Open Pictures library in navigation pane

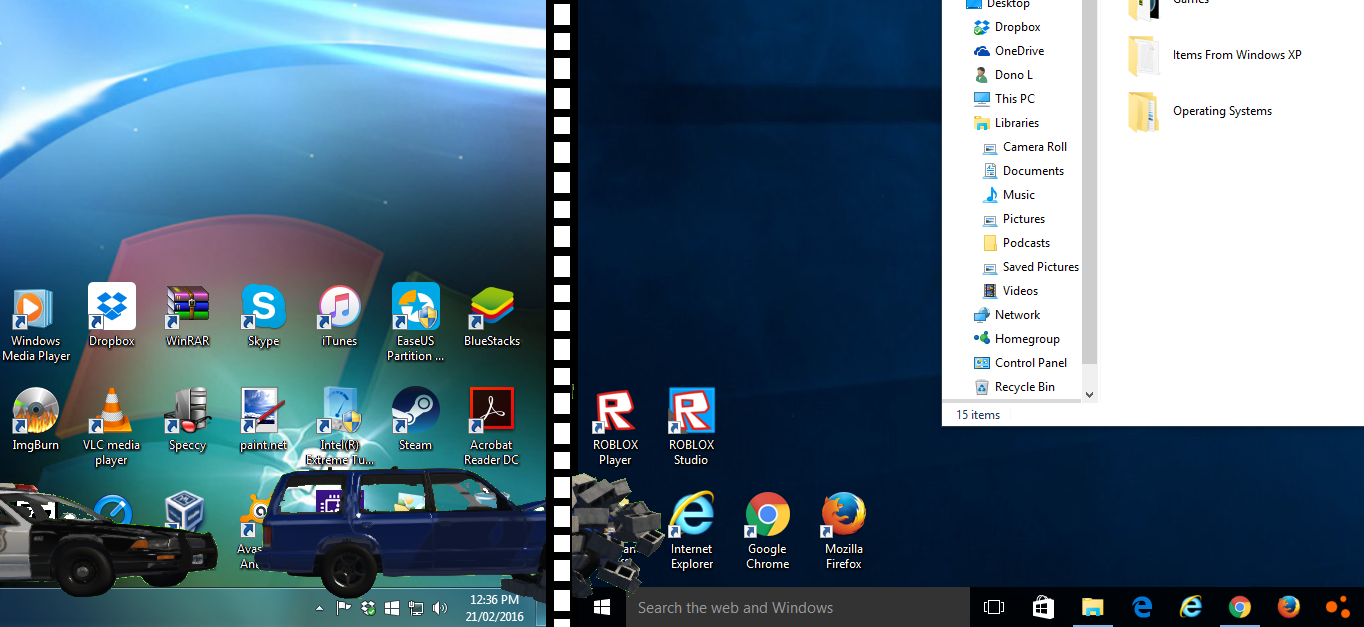1013,219
